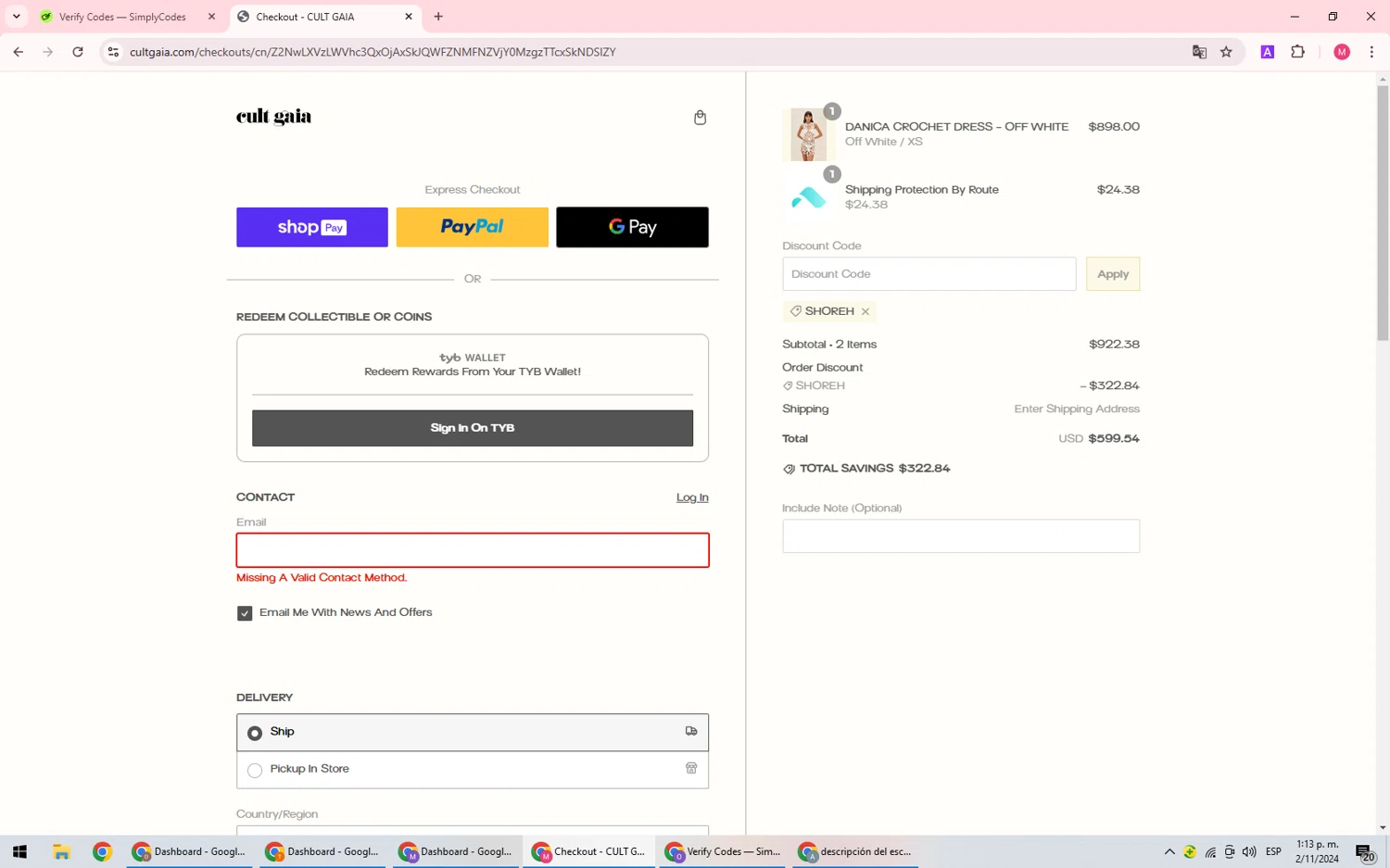Viewport: 1390px width, 868px height.
Task: Open the Windows Start menu
Action: click(19, 852)
